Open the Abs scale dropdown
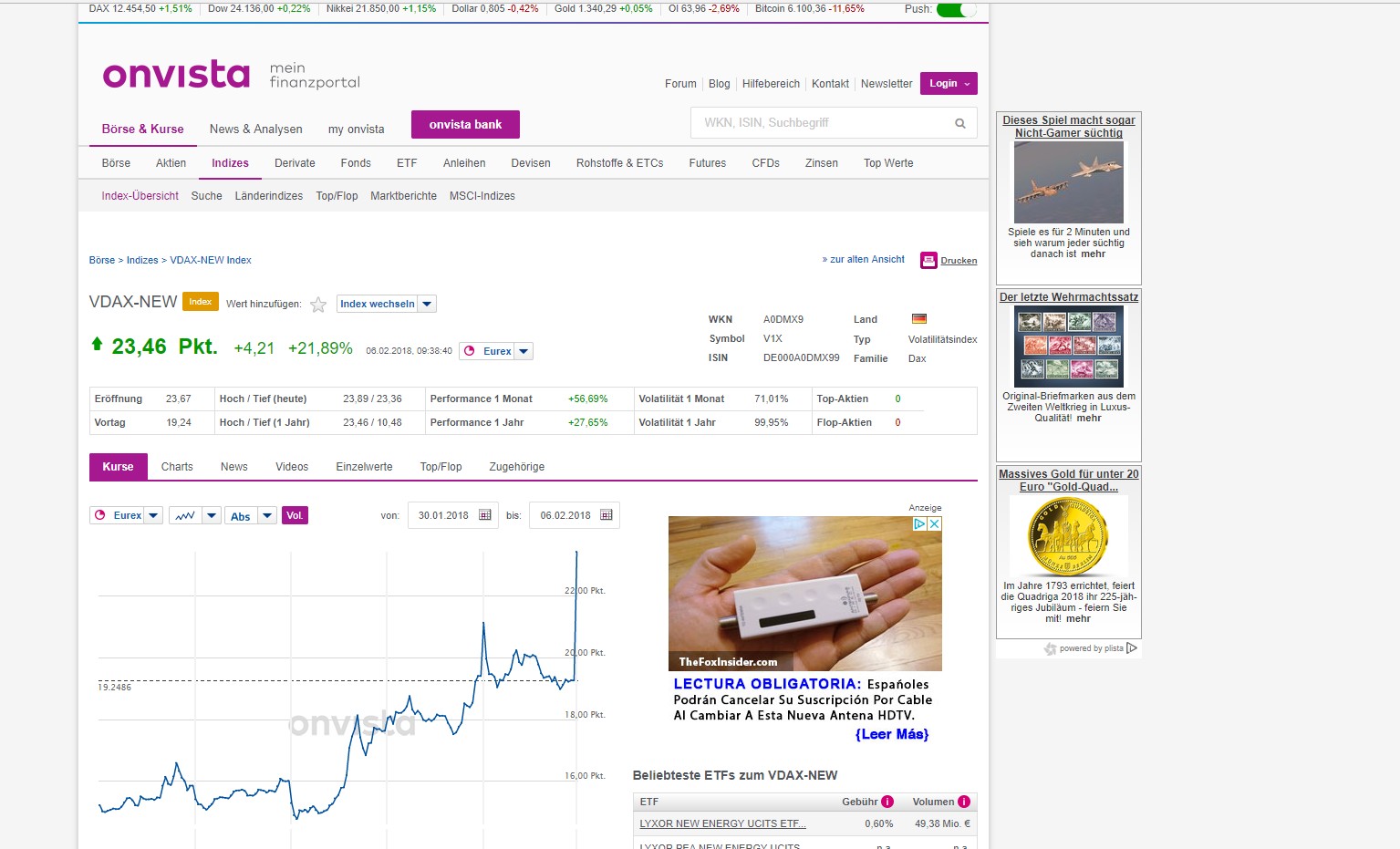The width and height of the screenshot is (1400, 849). pos(251,515)
